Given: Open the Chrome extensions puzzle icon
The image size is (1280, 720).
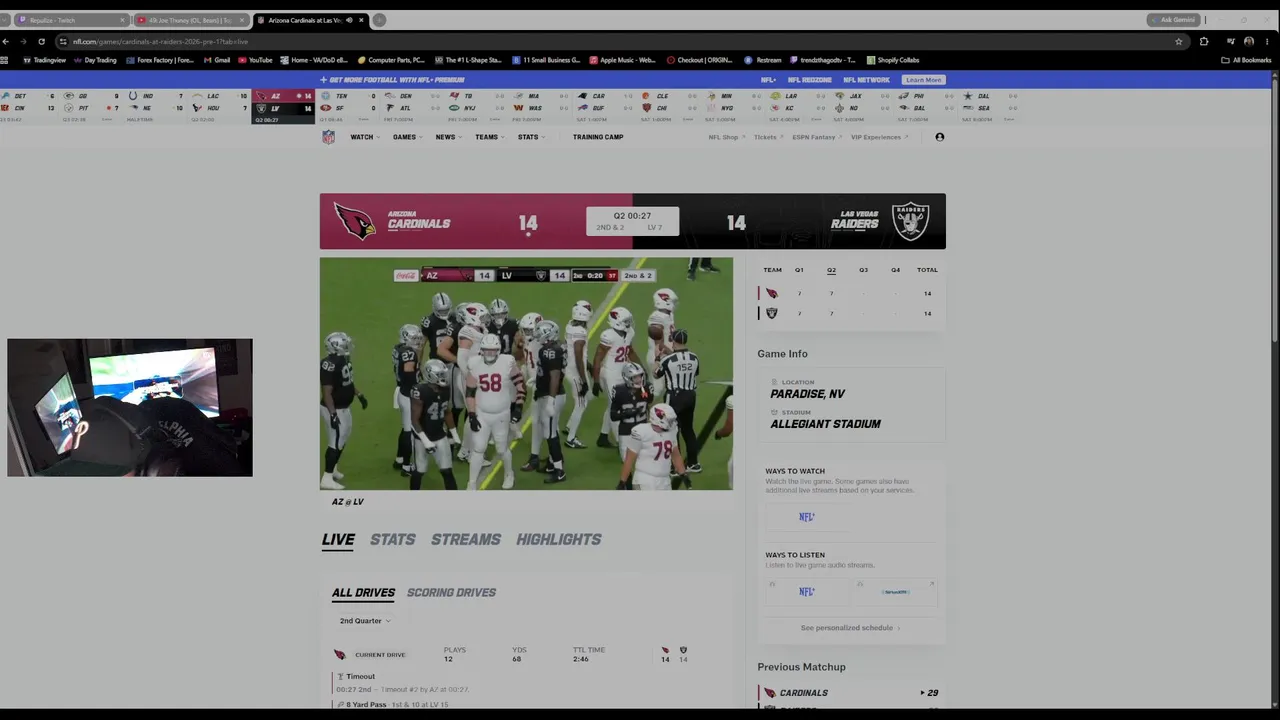Looking at the screenshot, I should click(x=1204, y=41).
